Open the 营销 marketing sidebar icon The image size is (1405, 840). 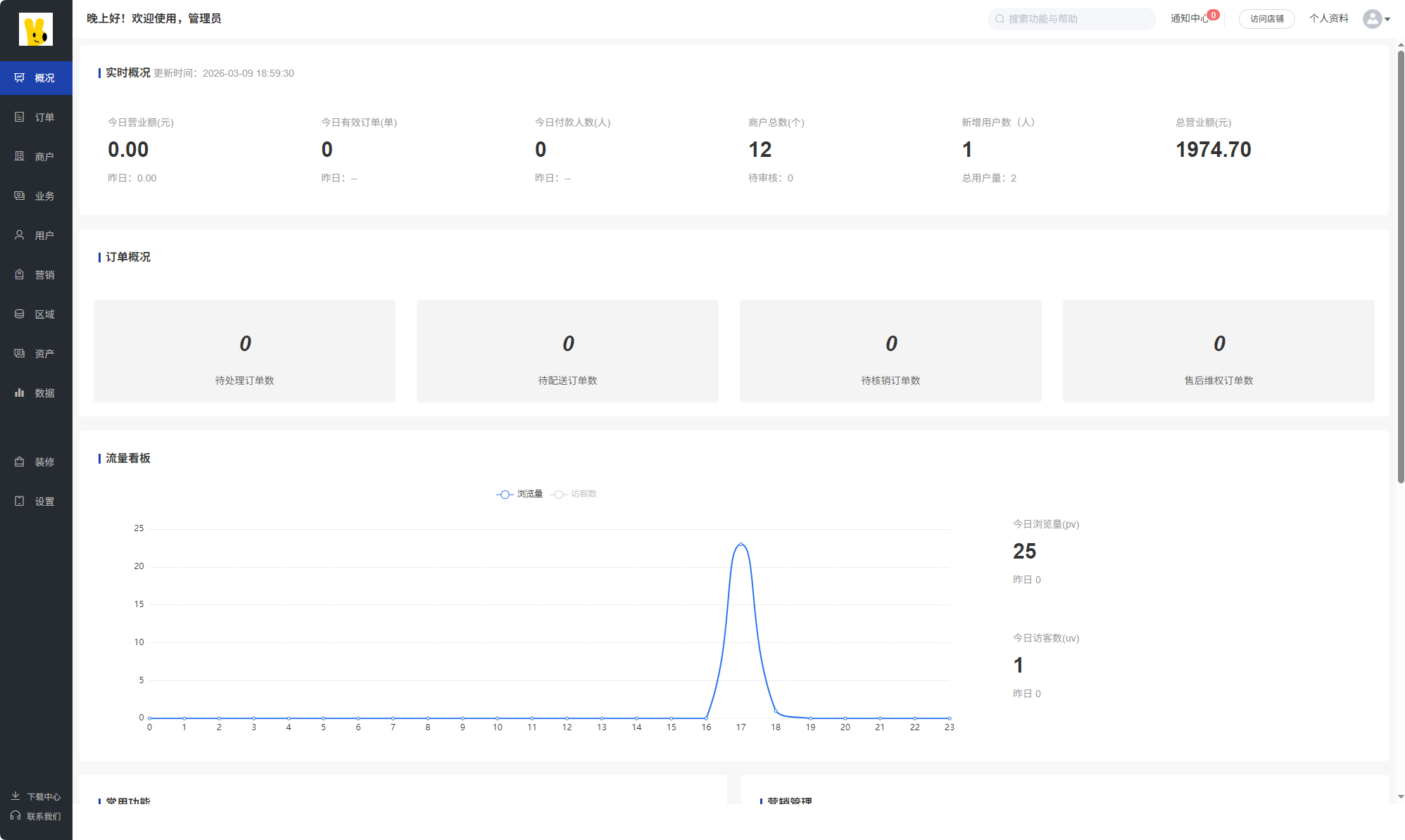[20, 274]
